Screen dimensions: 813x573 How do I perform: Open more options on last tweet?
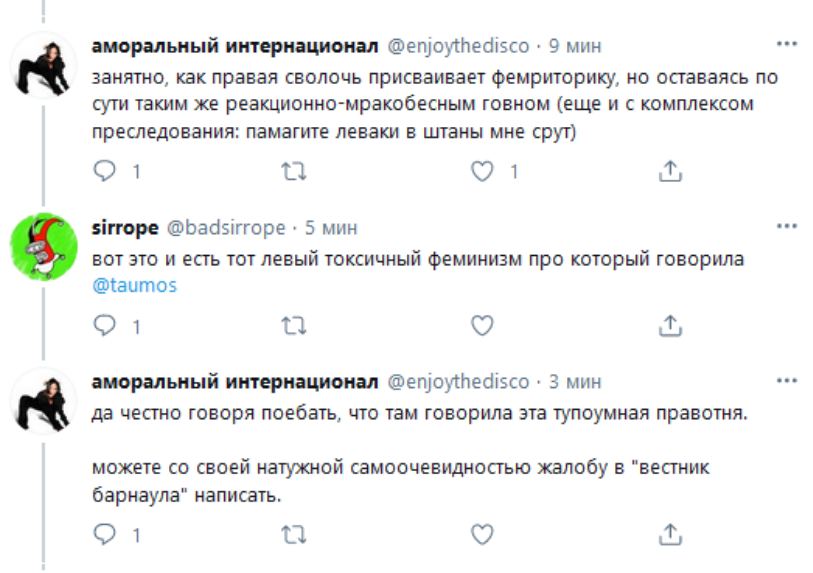point(788,381)
